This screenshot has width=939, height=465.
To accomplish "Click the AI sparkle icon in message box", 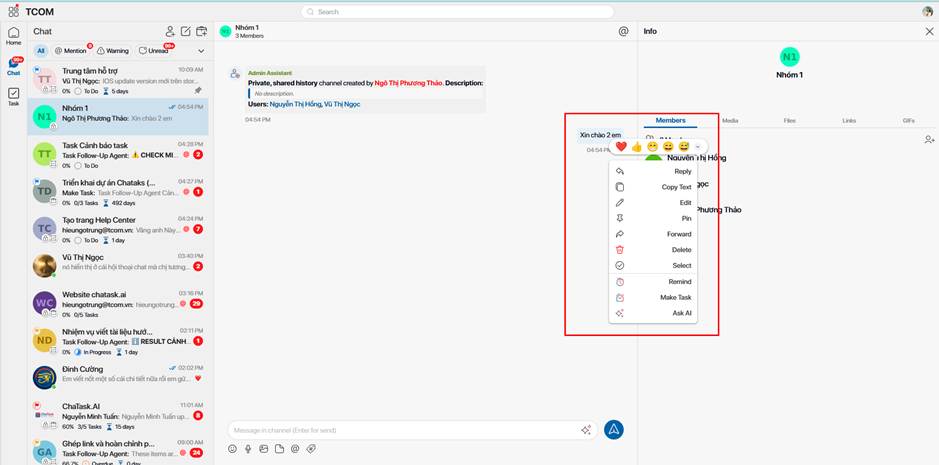I will pos(586,430).
